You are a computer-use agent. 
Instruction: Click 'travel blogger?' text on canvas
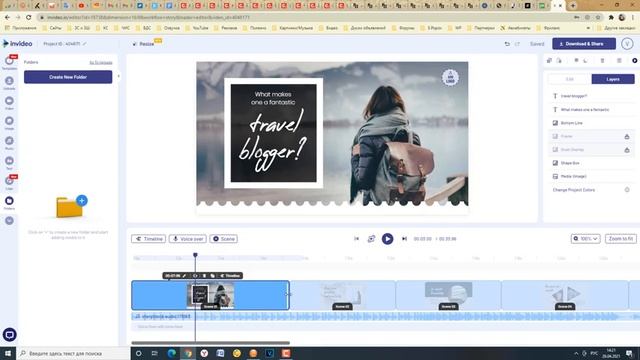[273, 140]
